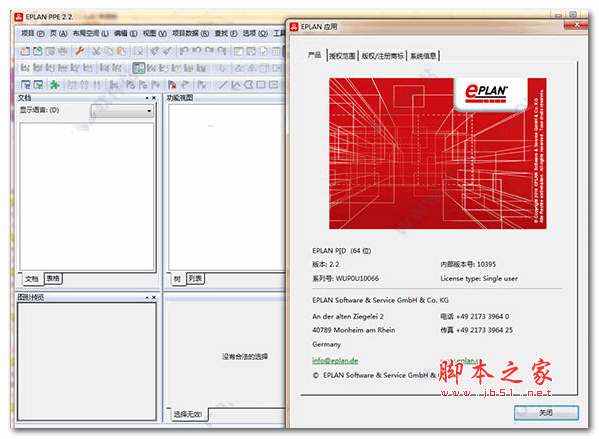Close the 文档 panel with its x
Screen dimensions: 599x439
click(x=154, y=98)
